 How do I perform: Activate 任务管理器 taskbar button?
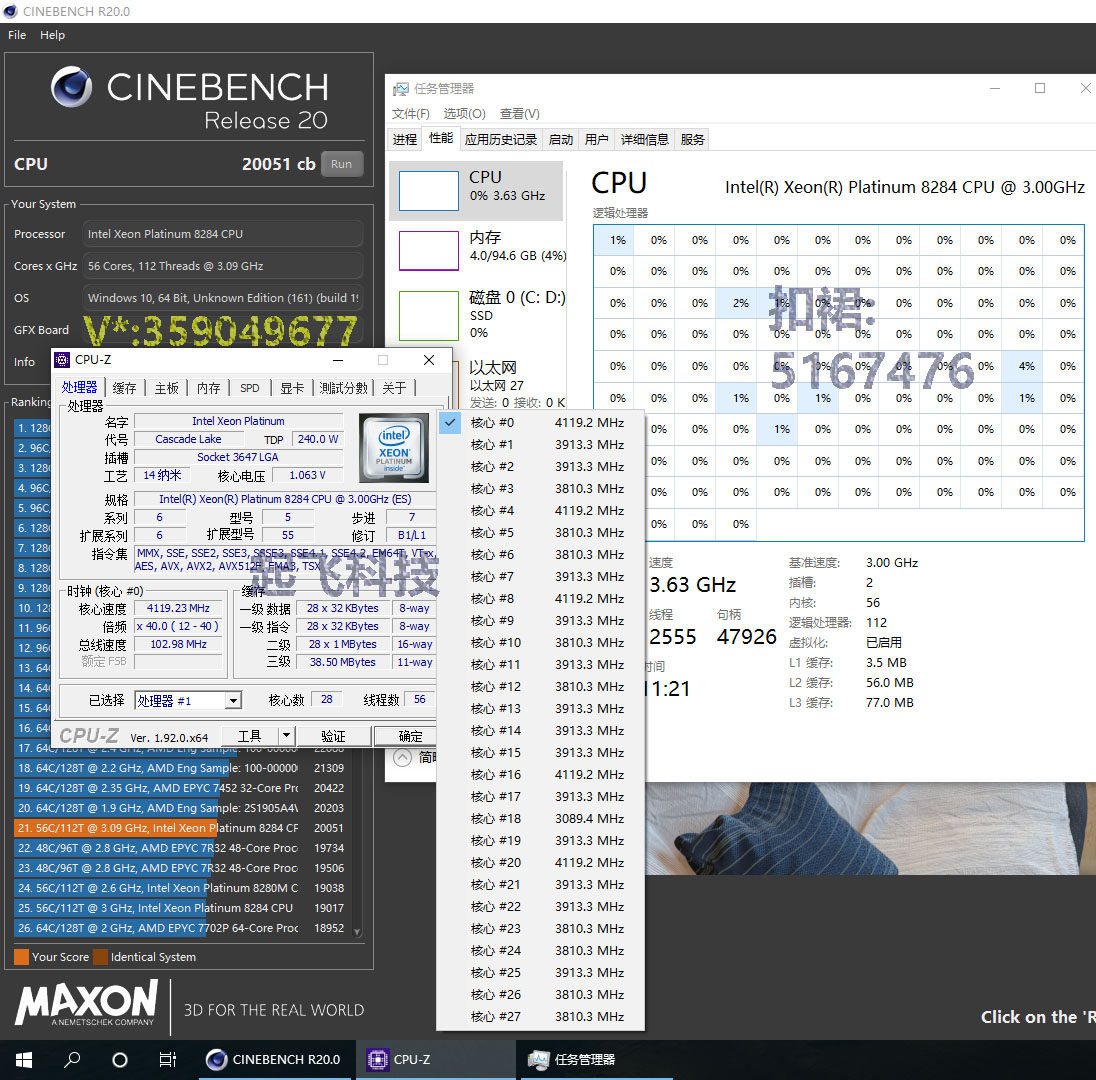(597, 1060)
